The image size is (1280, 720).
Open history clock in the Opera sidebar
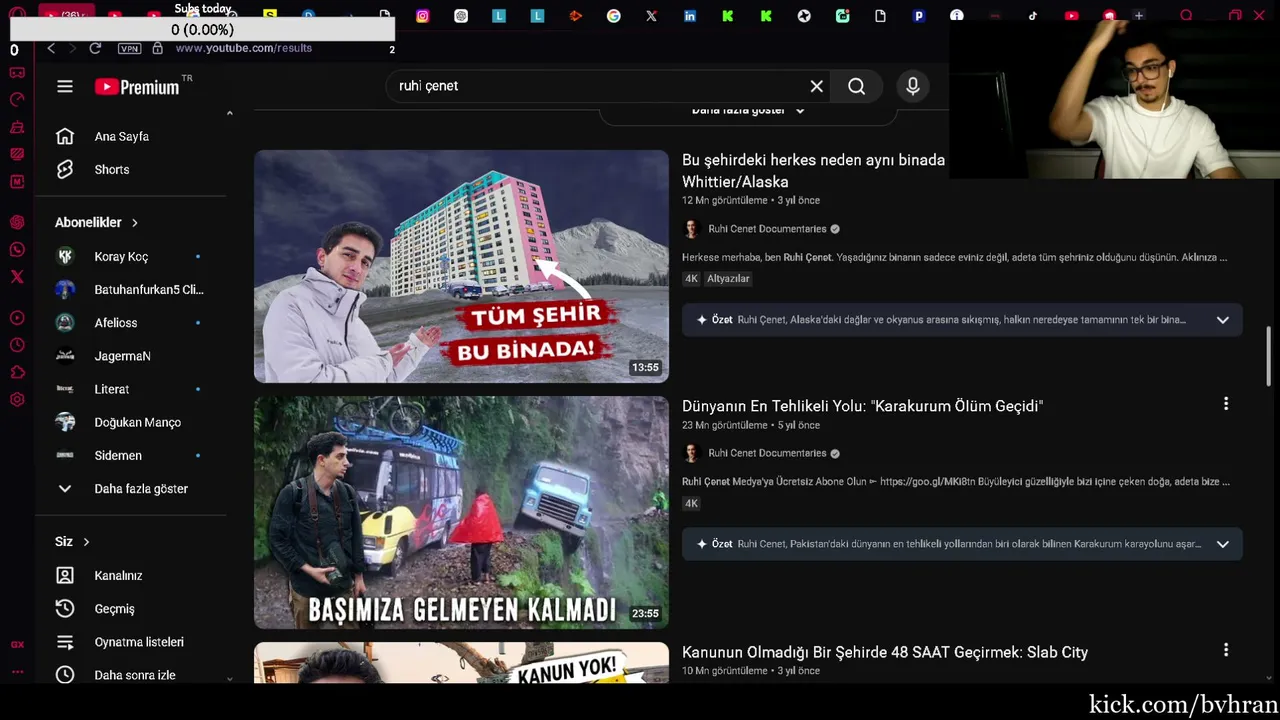(x=17, y=345)
